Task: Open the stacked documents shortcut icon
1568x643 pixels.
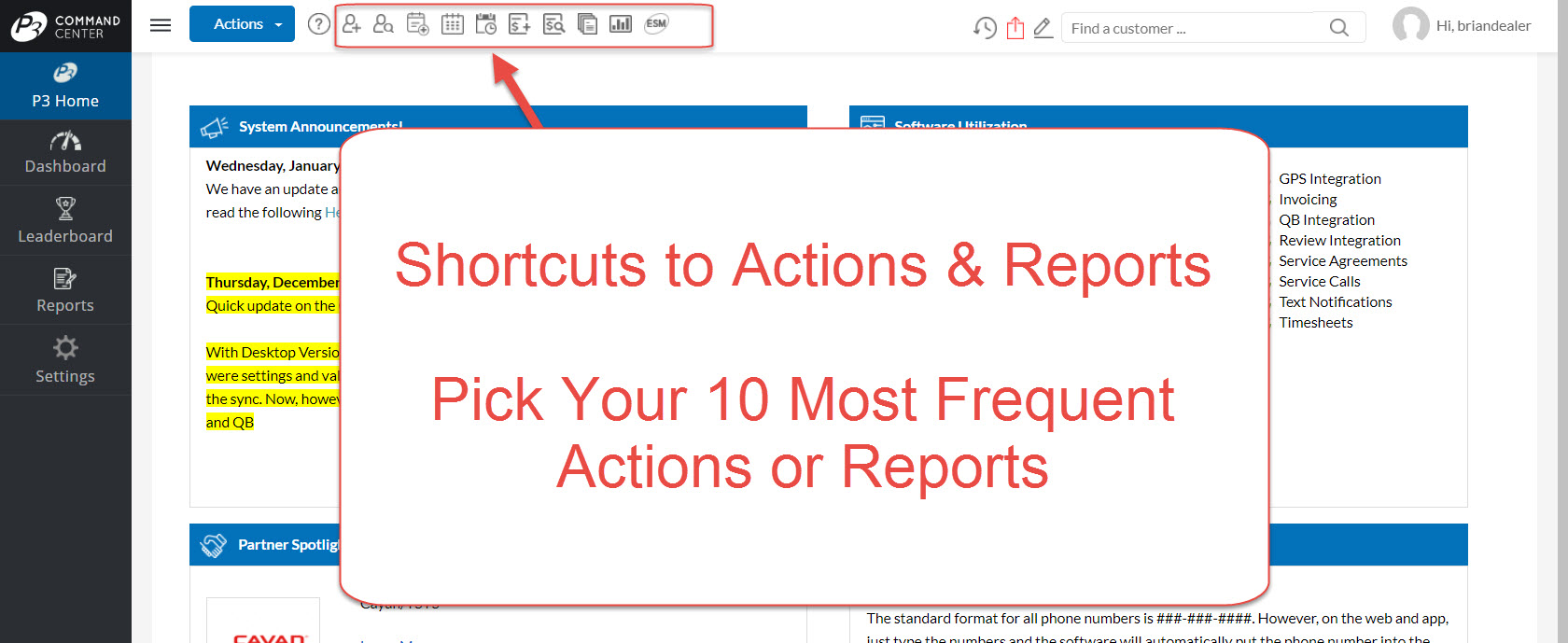Action: point(587,24)
